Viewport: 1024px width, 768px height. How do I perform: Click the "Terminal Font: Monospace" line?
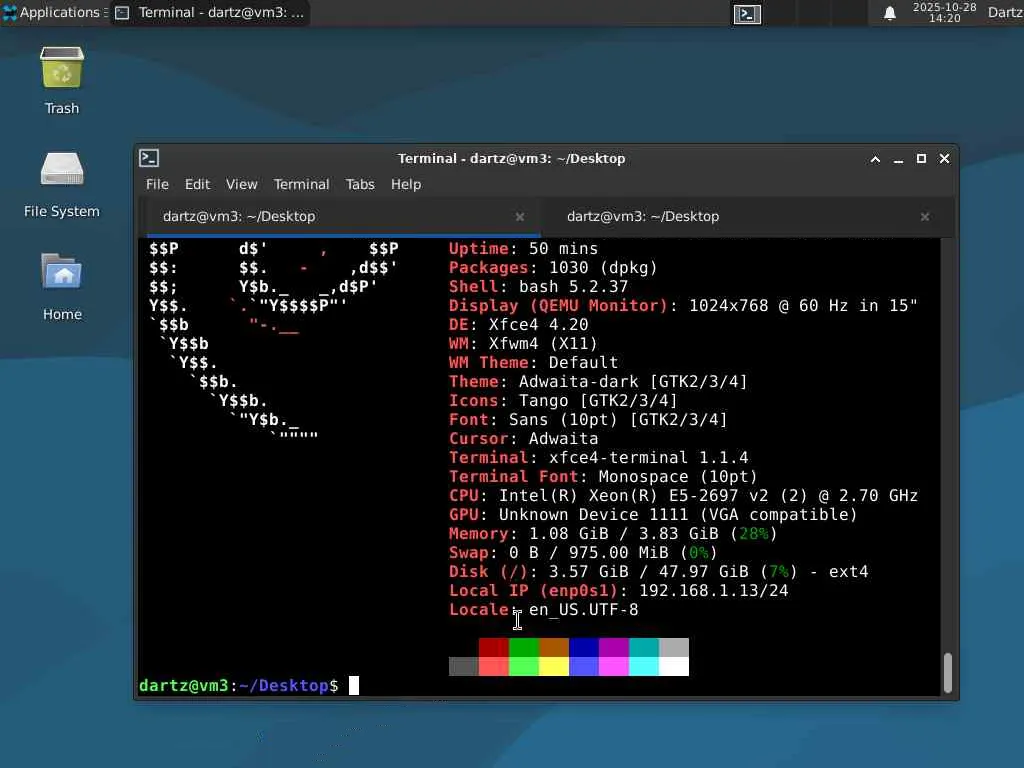(x=603, y=476)
